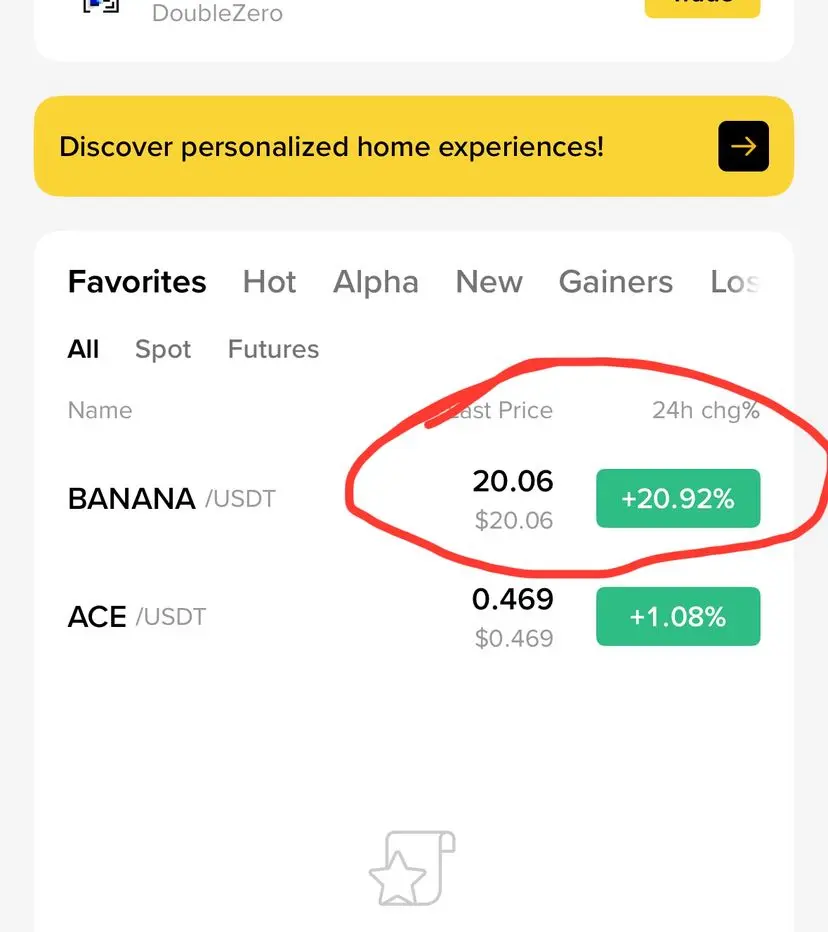828x932 pixels.
Task: Toggle the +20.92% change badge for BANANA
Action: 678,498
